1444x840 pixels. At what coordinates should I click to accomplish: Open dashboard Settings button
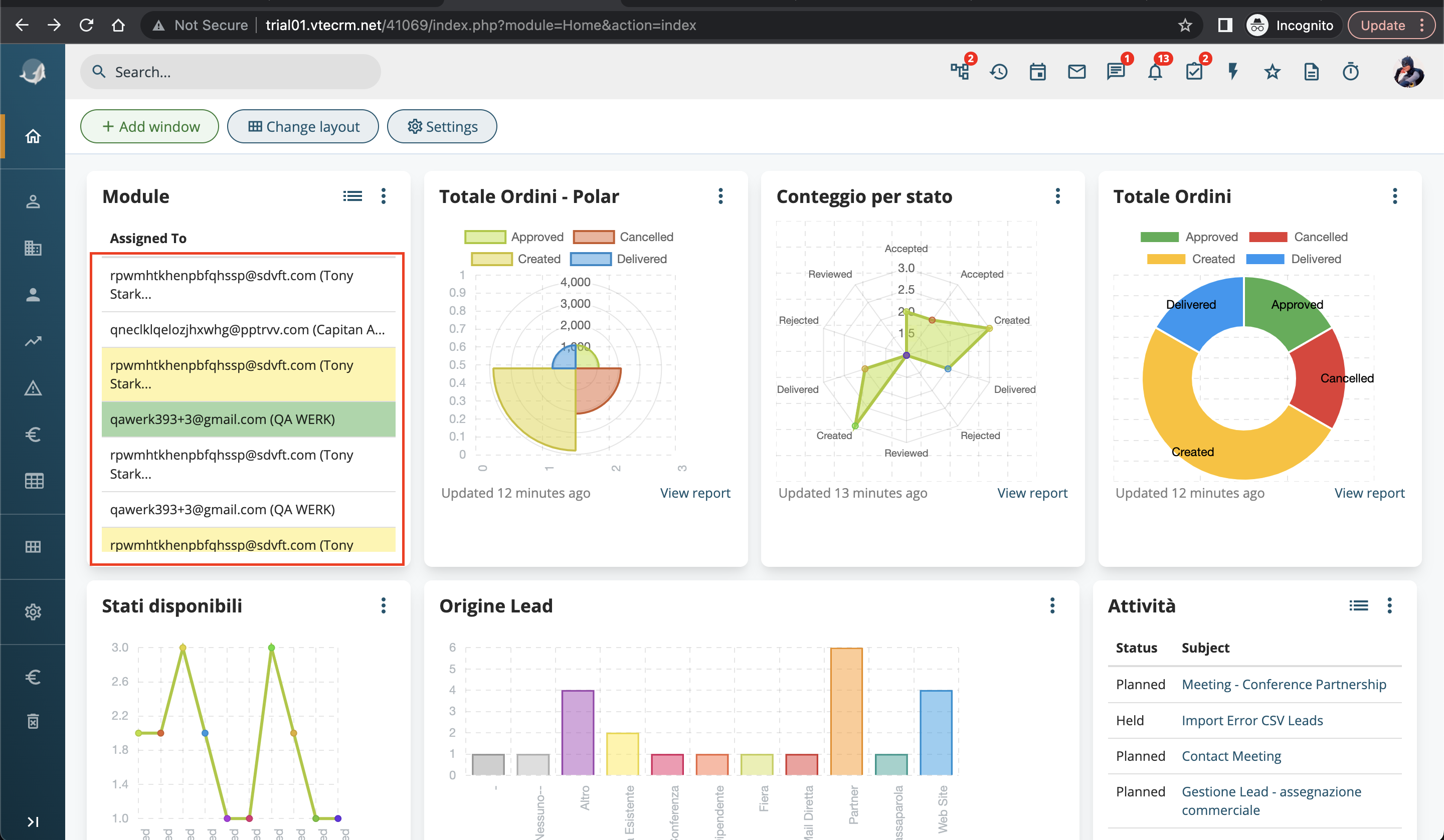coord(442,126)
